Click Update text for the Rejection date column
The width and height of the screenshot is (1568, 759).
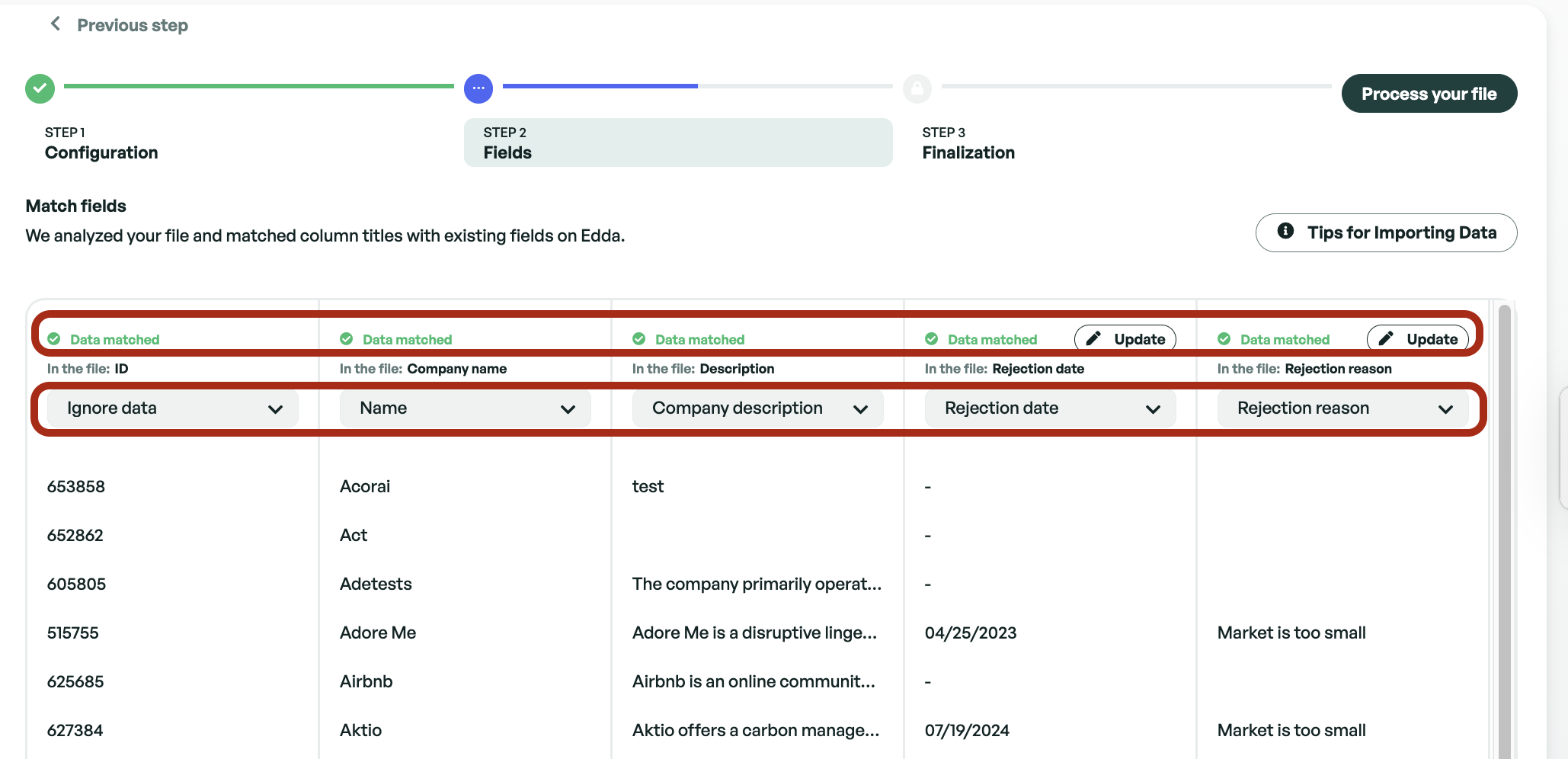[x=1140, y=339]
